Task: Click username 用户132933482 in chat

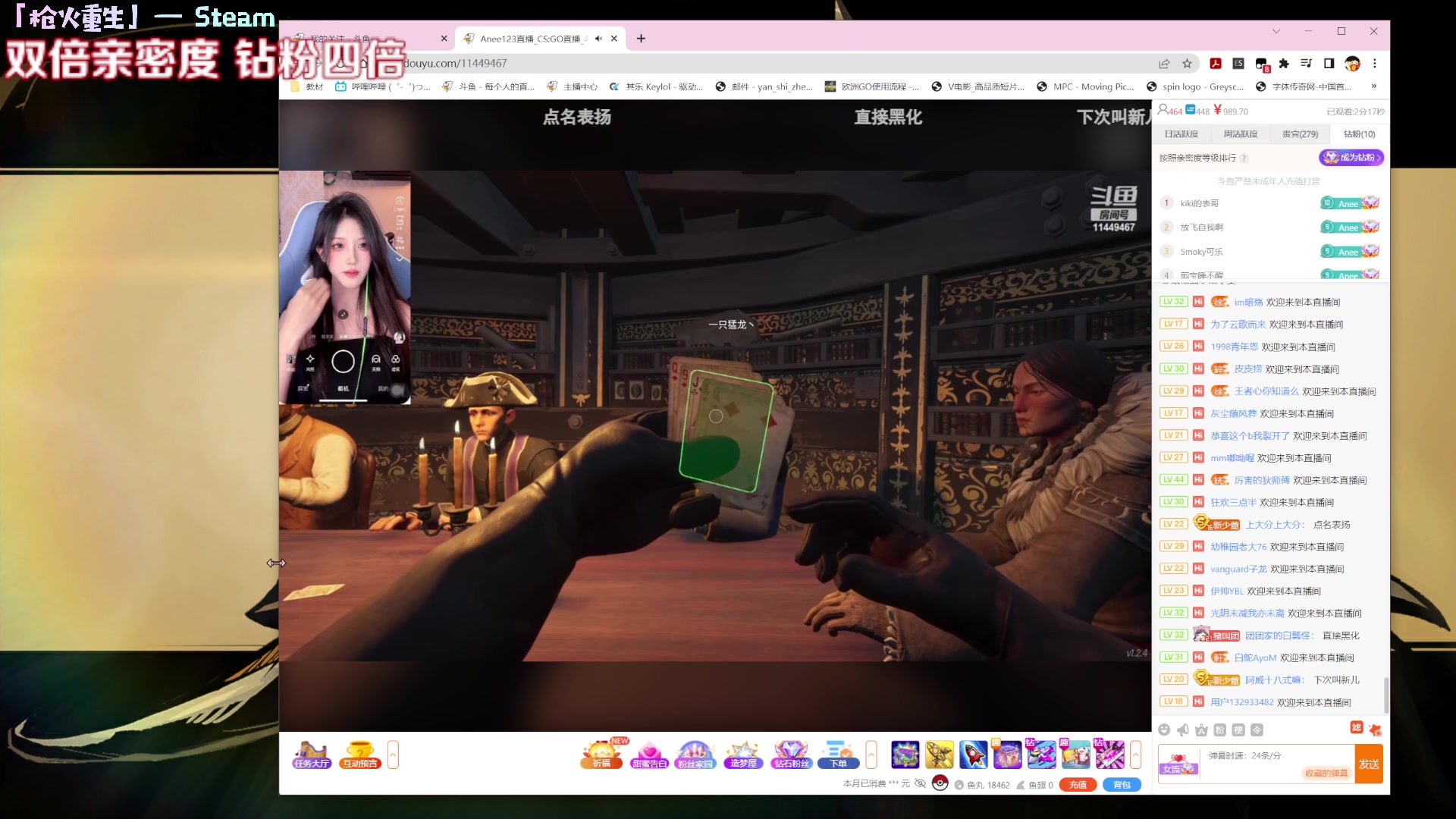Action: (x=1242, y=702)
